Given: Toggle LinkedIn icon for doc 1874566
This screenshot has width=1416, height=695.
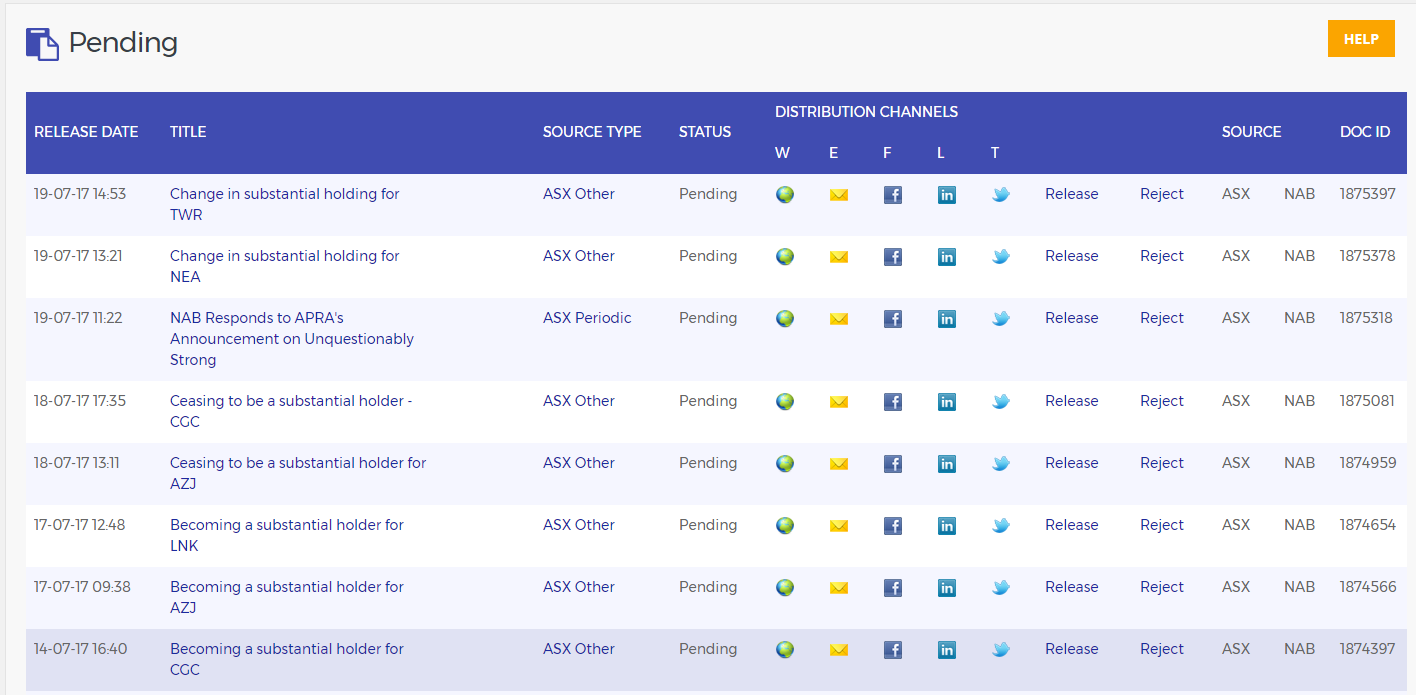Looking at the screenshot, I should pyautogui.click(x=947, y=588).
